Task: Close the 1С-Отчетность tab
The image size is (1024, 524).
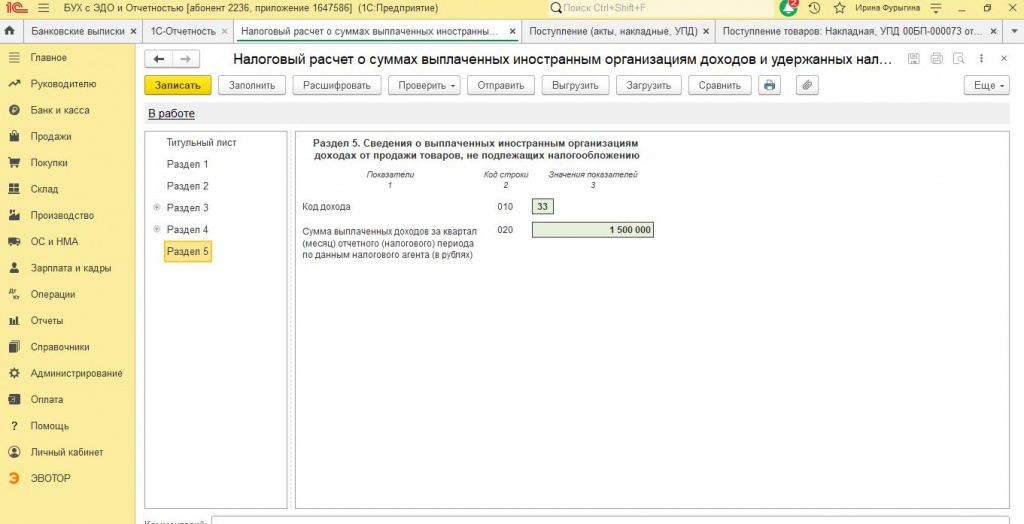Action: [x=225, y=31]
